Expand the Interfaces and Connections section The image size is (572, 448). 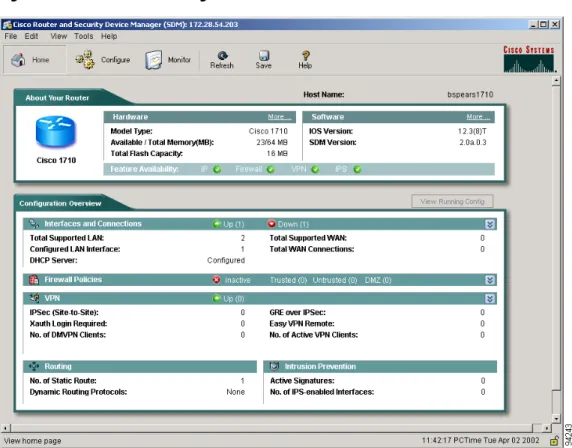(490, 224)
